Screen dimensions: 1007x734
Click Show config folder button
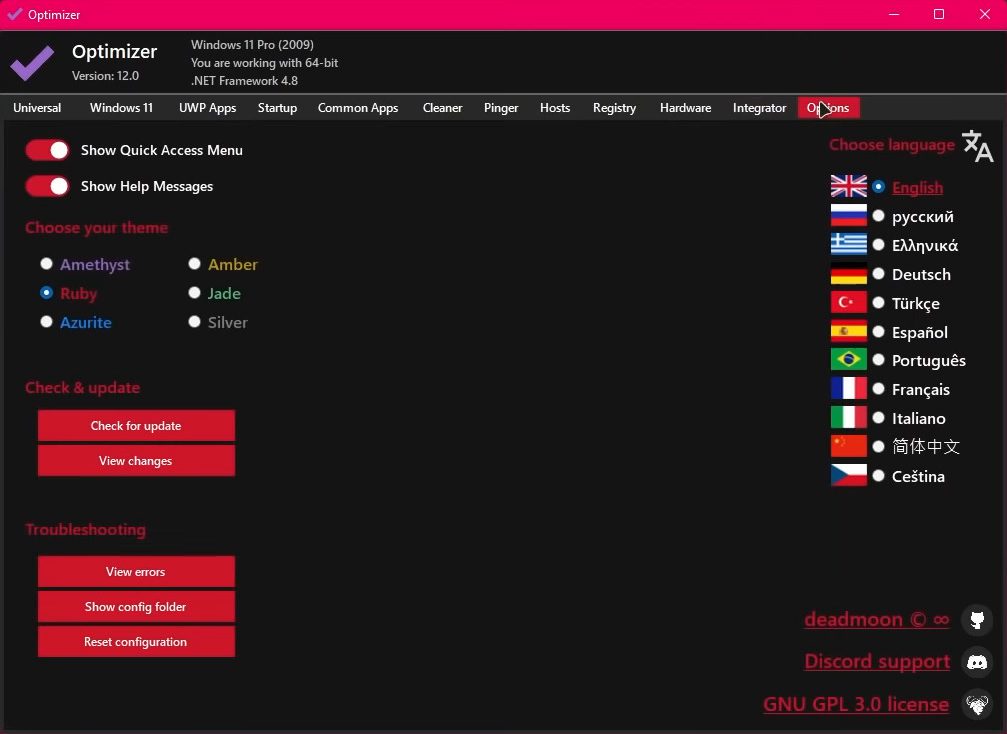(136, 607)
